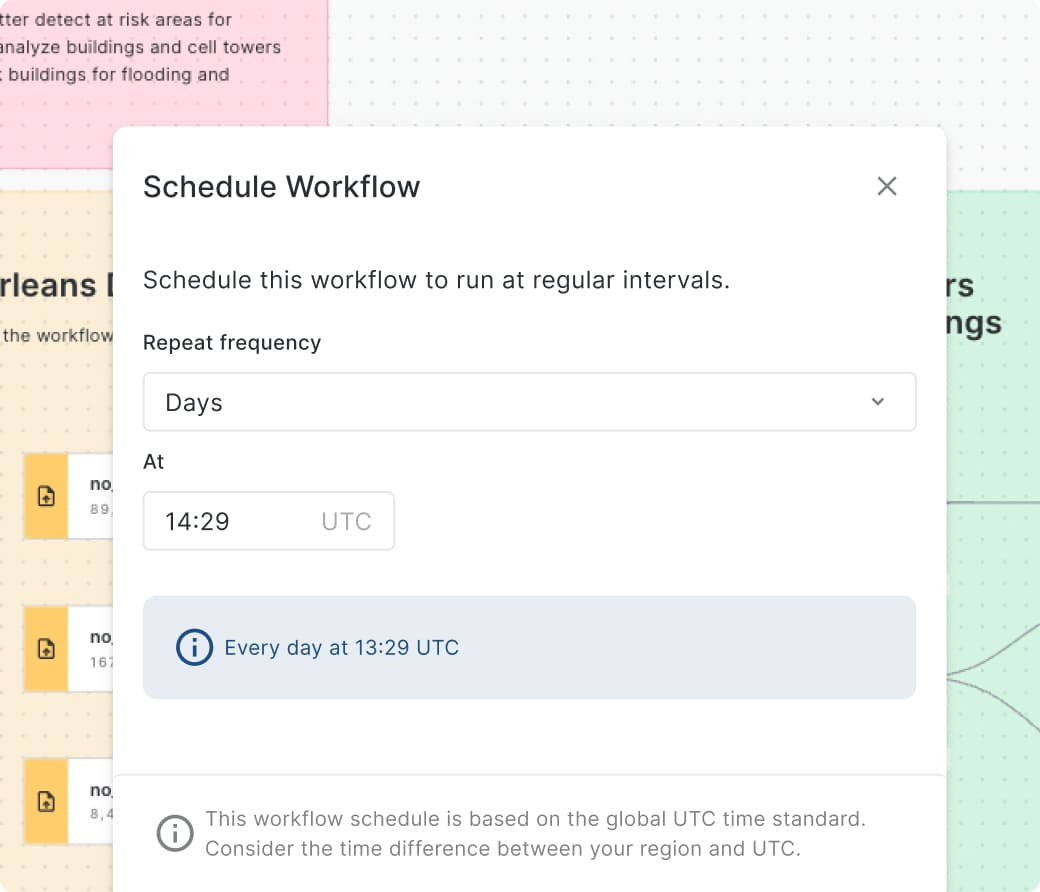Click the X icon on the Schedule Workflow dialog

(x=887, y=186)
